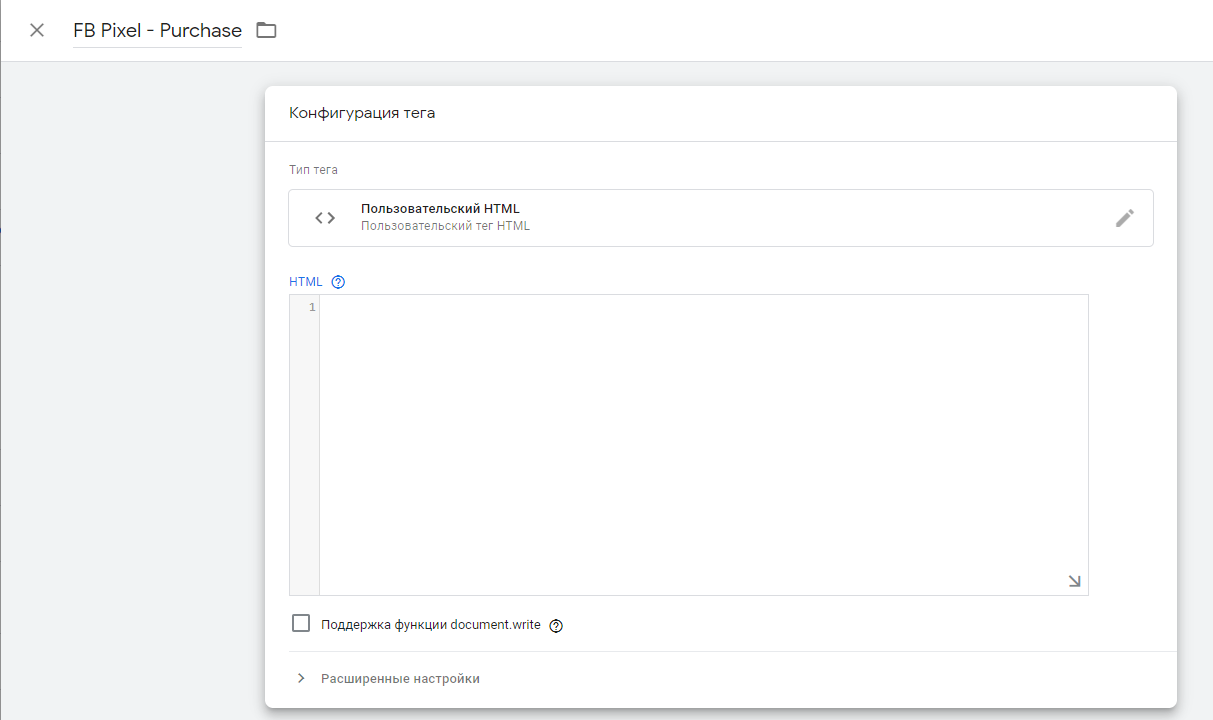This screenshot has width=1213, height=720.
Task: Open help icon next to HTML label
Action: (338, 282)
